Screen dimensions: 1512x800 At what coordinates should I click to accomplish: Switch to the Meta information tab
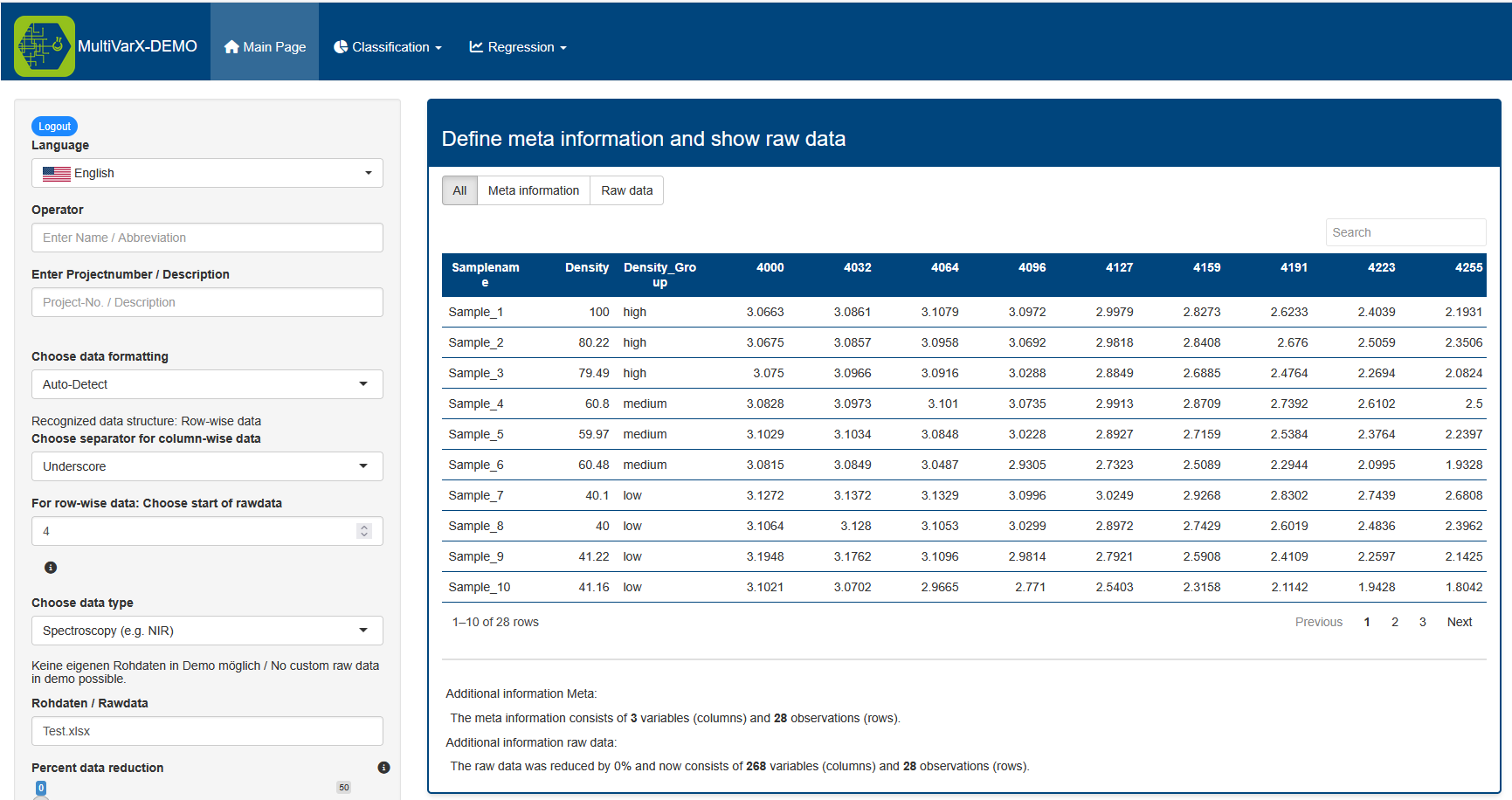pyautogui.click(x=533, y=190)
